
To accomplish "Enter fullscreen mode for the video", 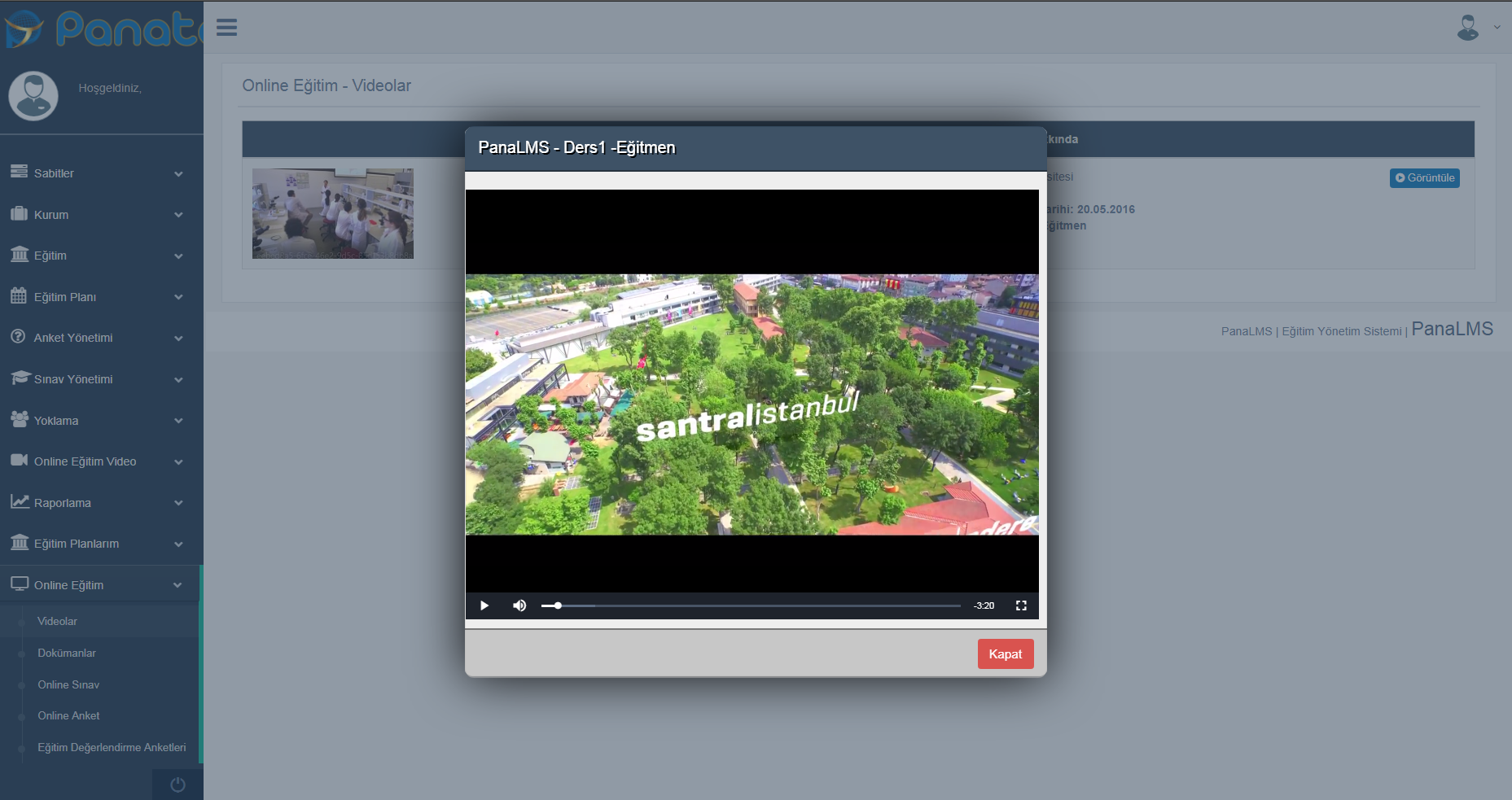I will pyautogui.click(x=1021, y=605).
